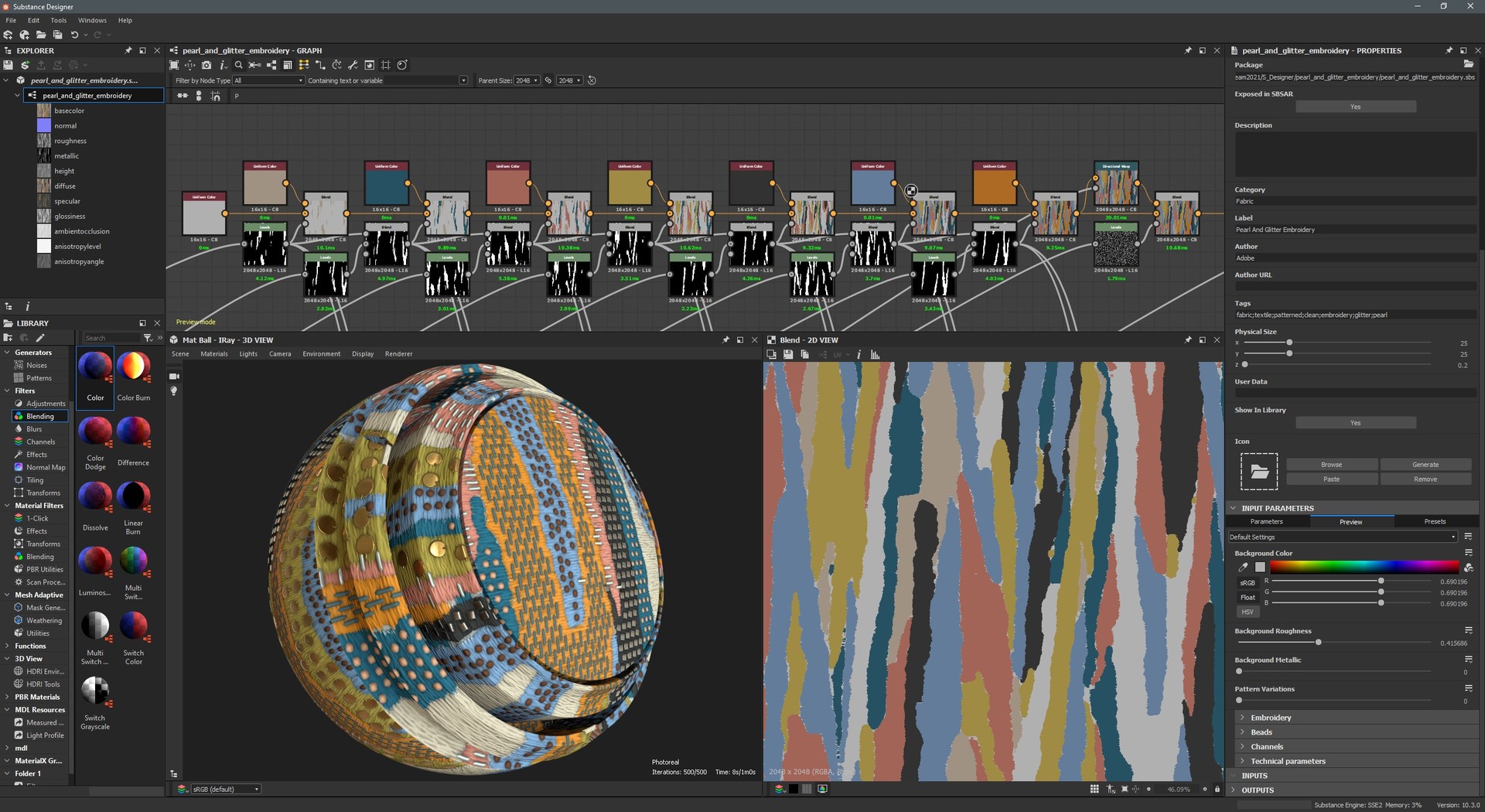Click the magnifier search icon in graph toolbar
This screenshot has height=812, width=1485.
[239, 65]
